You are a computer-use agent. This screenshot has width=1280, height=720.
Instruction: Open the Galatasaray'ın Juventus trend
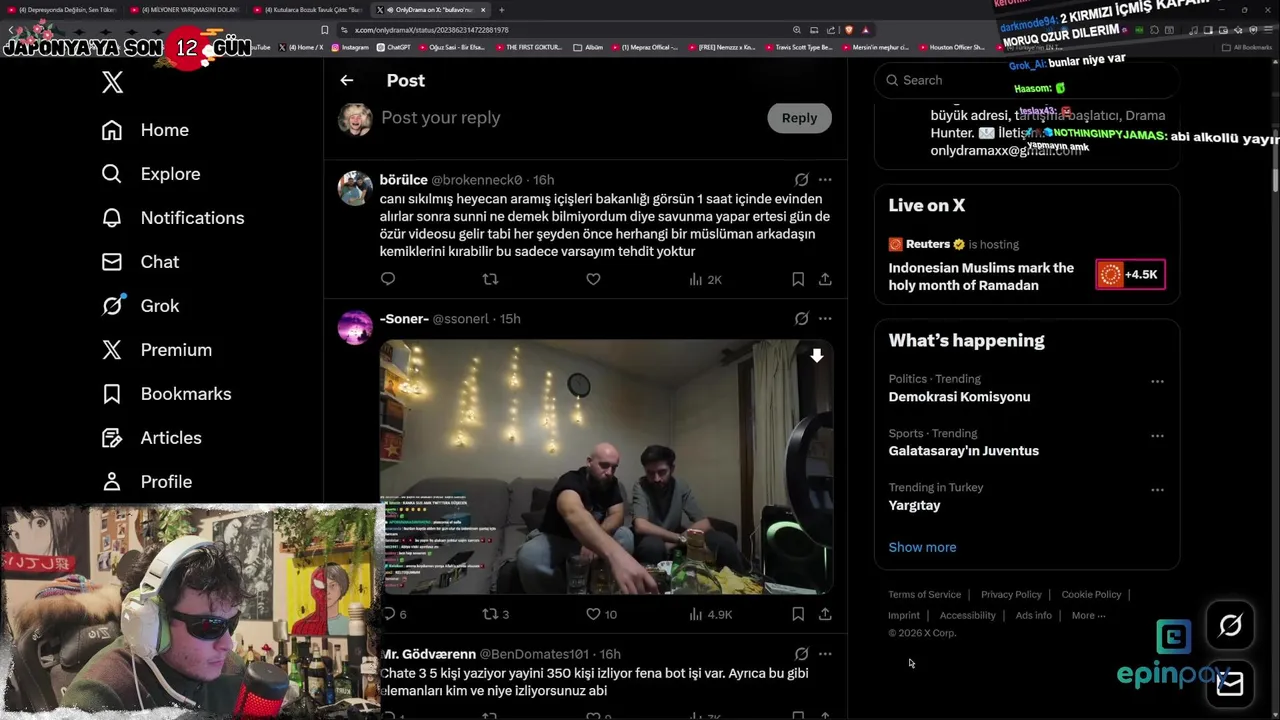[964, 451]
